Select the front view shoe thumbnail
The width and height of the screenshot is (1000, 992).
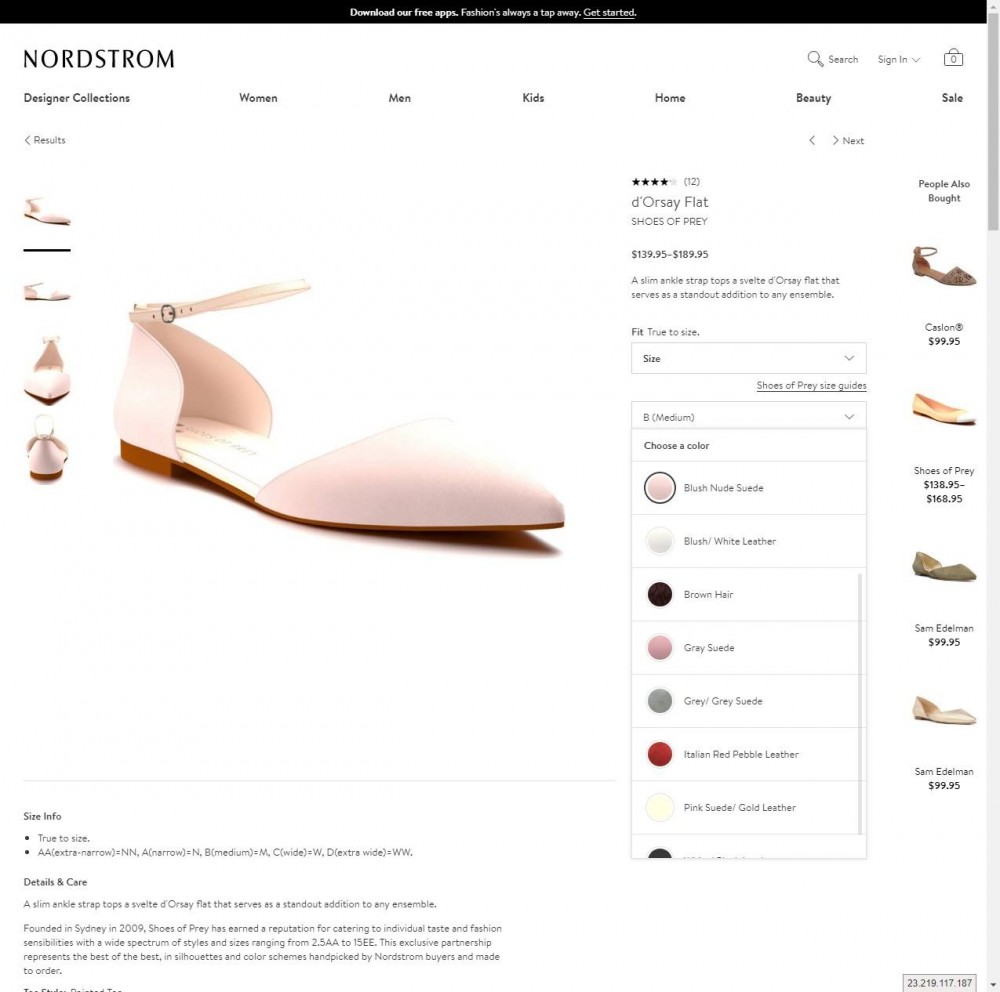tap(47, 371)
